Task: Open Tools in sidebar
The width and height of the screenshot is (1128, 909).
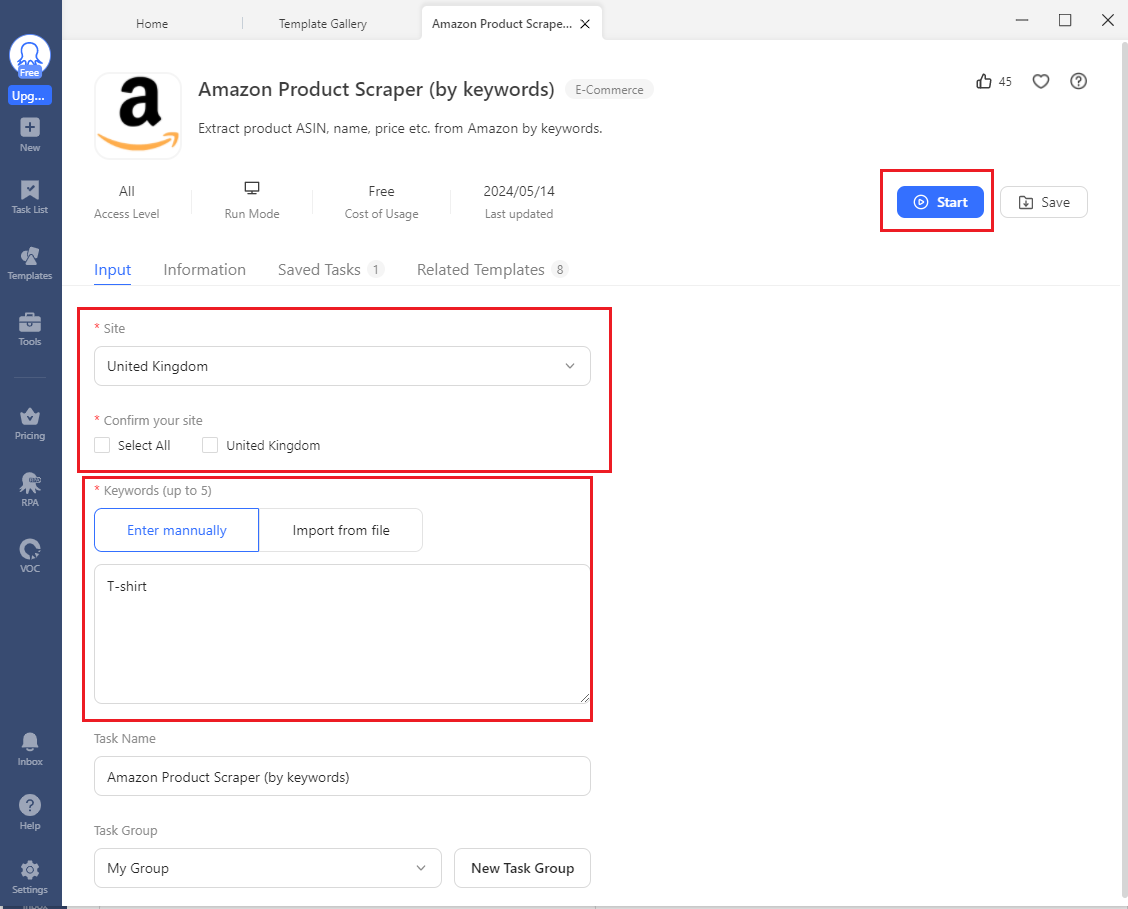Action: tap(29, 329)
